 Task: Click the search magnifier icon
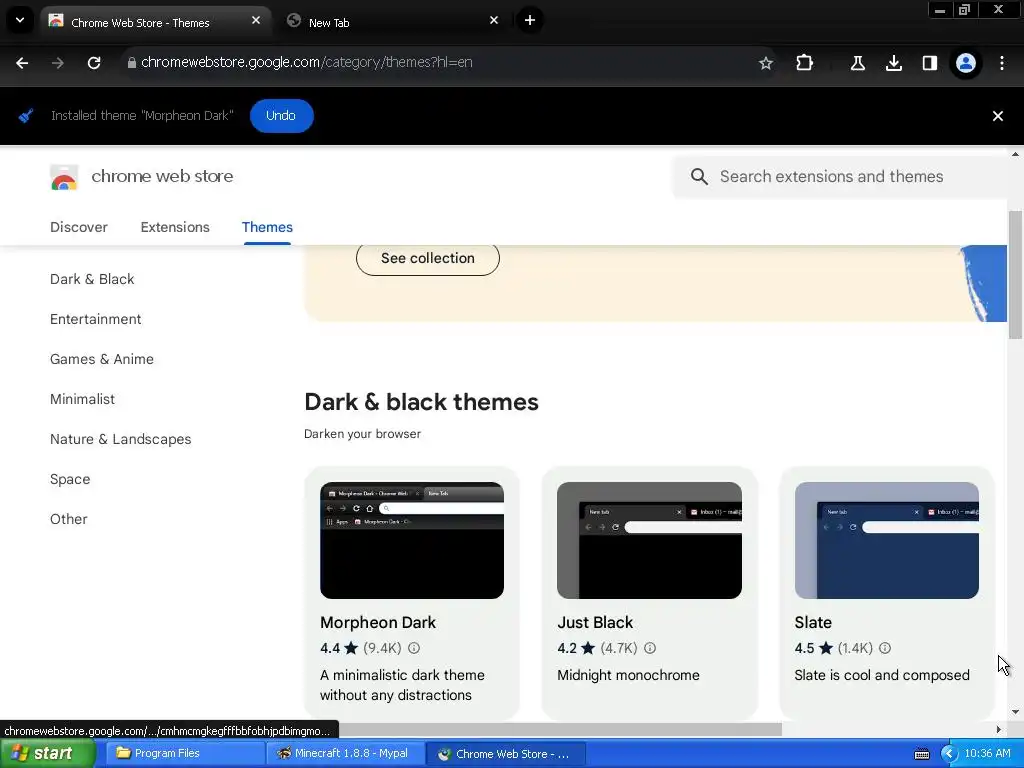coord(699,176)
